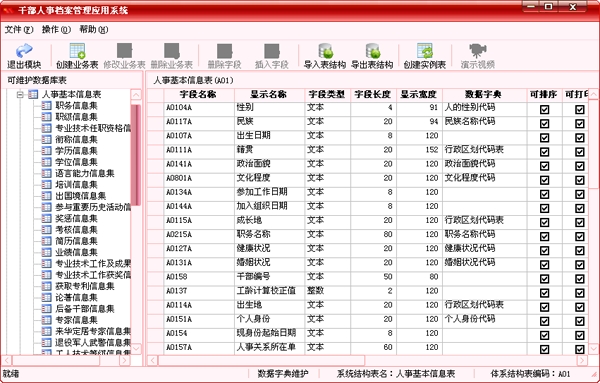600x383 pixels.
Task: Click the 显示名称 column header
Action: pyautogui.click(x=269, y=95)
